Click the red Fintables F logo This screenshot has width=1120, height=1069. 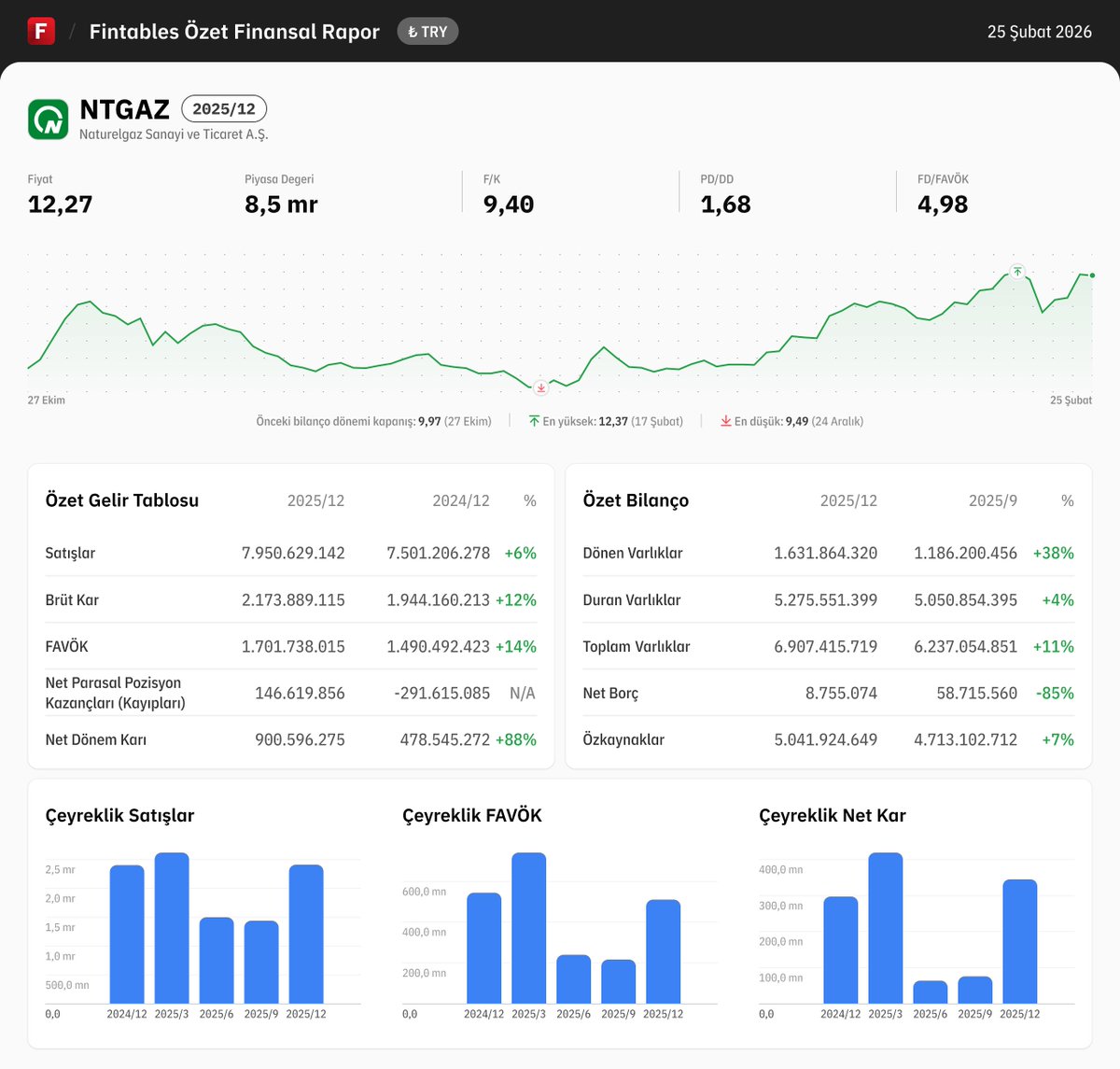pyautogui.click(x=41, y=31)
